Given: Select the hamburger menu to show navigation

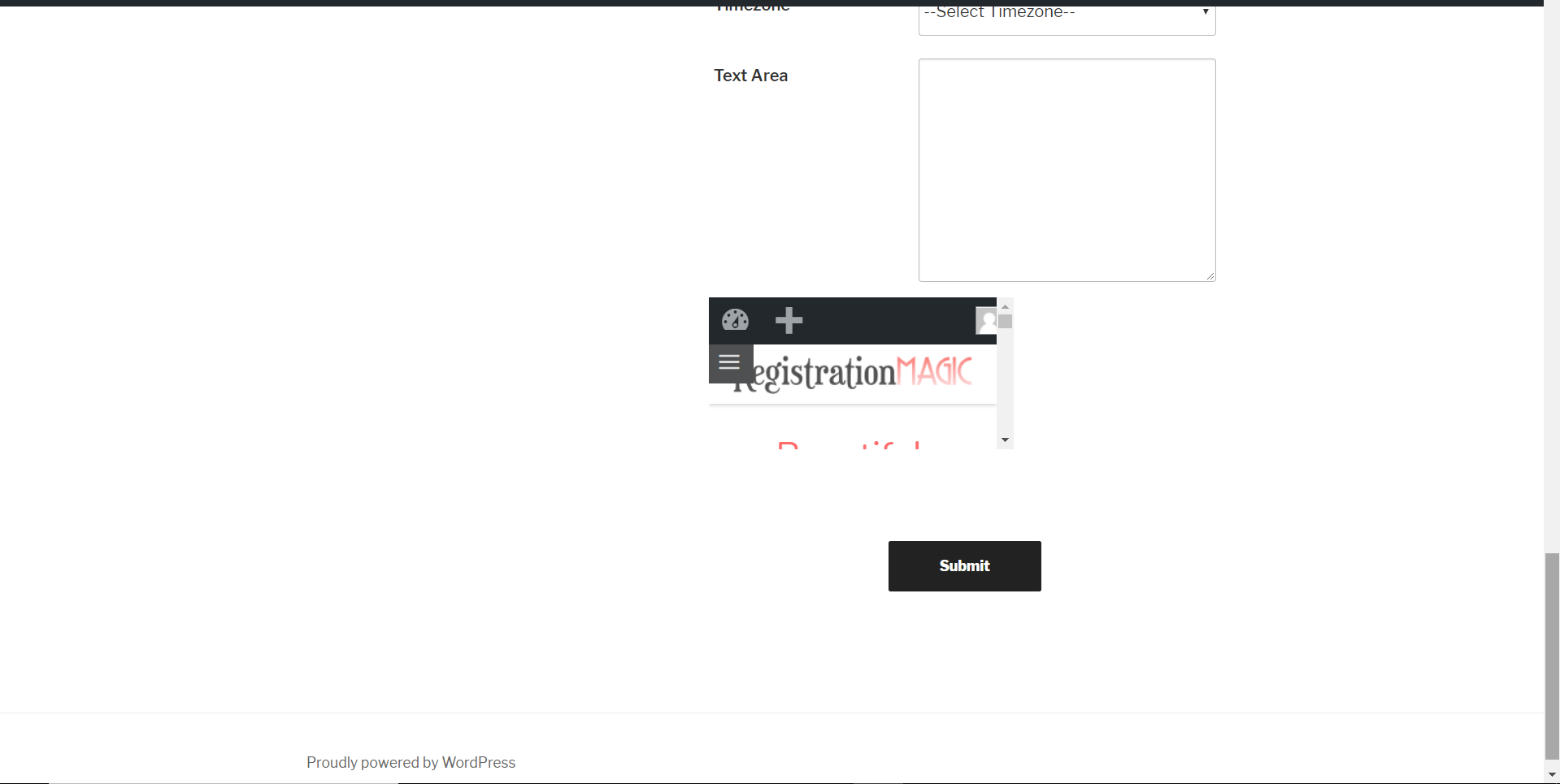Looking at the screenshot, I should [728, 362].
